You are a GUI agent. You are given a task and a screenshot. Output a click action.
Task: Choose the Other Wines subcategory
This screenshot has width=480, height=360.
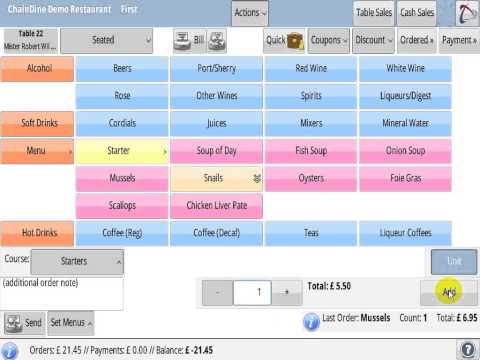(217, 96)
